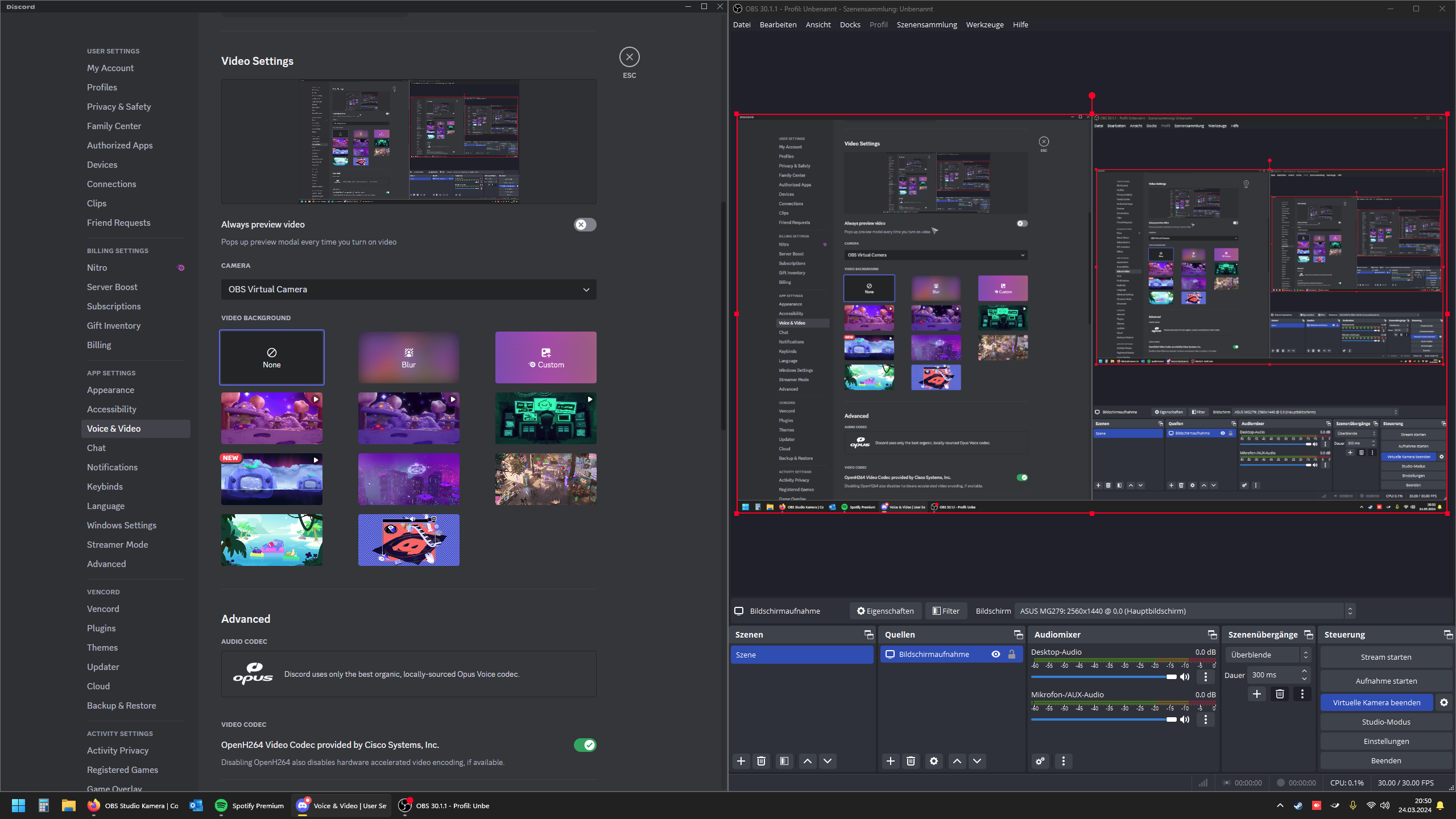The image size is (1456, 819).
Task: Enable Always preview video toggle
Action: coord(585,225)
